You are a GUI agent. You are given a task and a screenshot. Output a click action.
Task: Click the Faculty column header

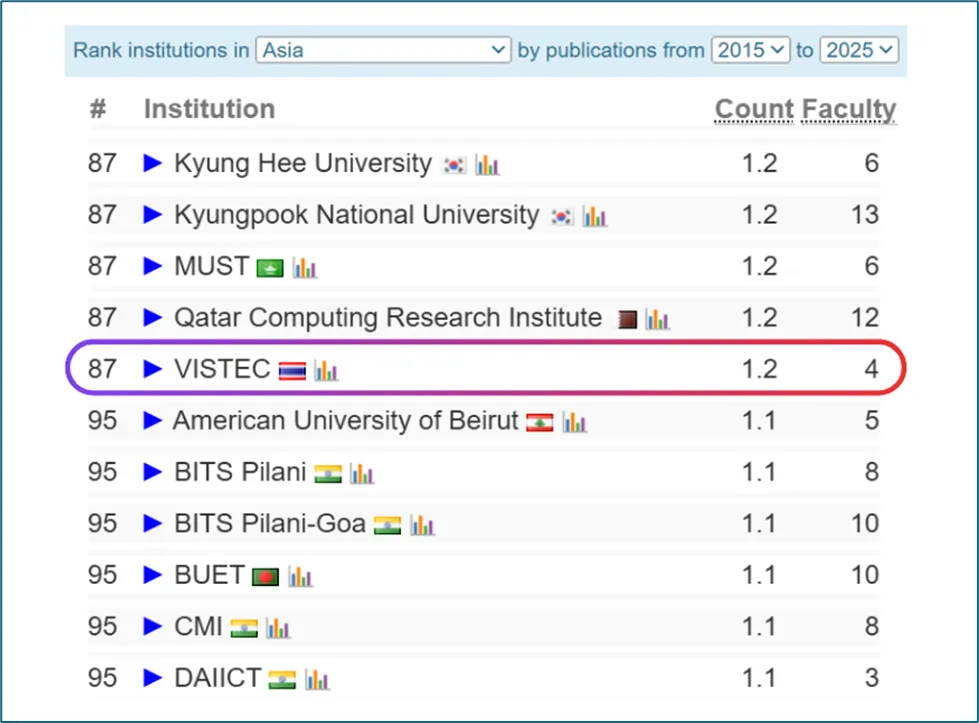pyautogui.click(x=849, y=110)
